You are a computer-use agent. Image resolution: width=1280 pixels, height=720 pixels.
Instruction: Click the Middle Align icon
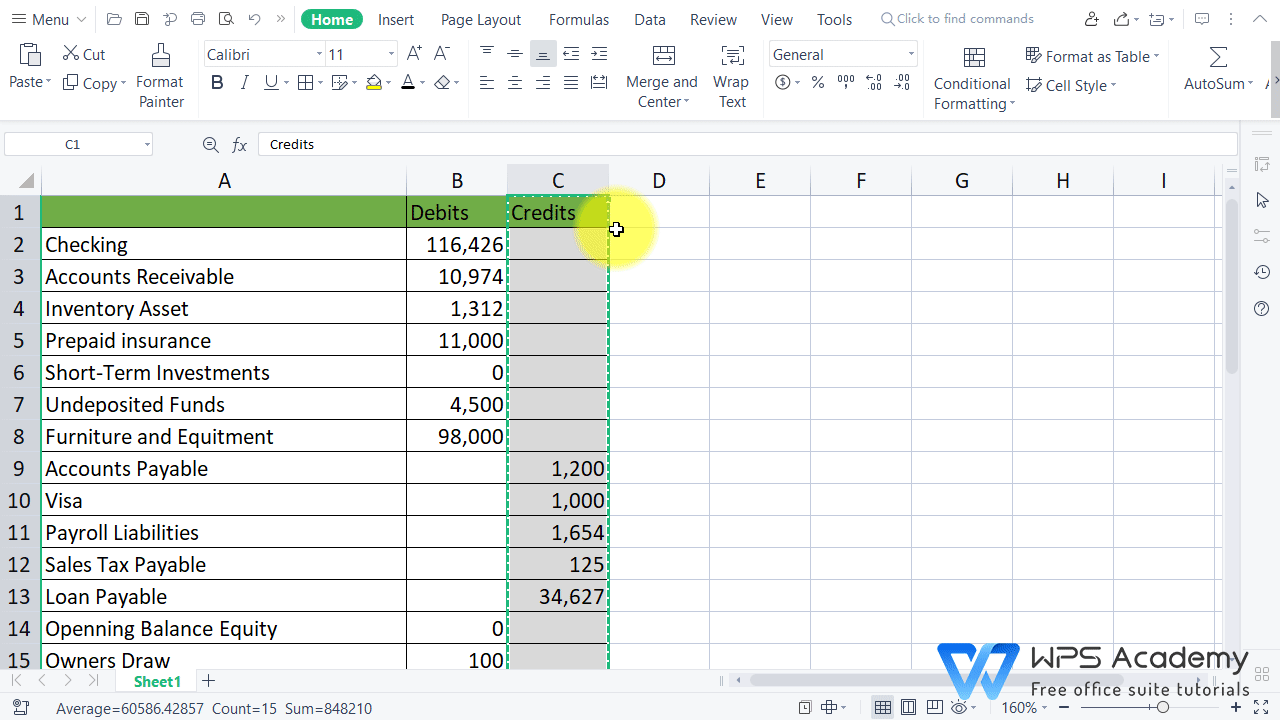[x=515, y=54]
